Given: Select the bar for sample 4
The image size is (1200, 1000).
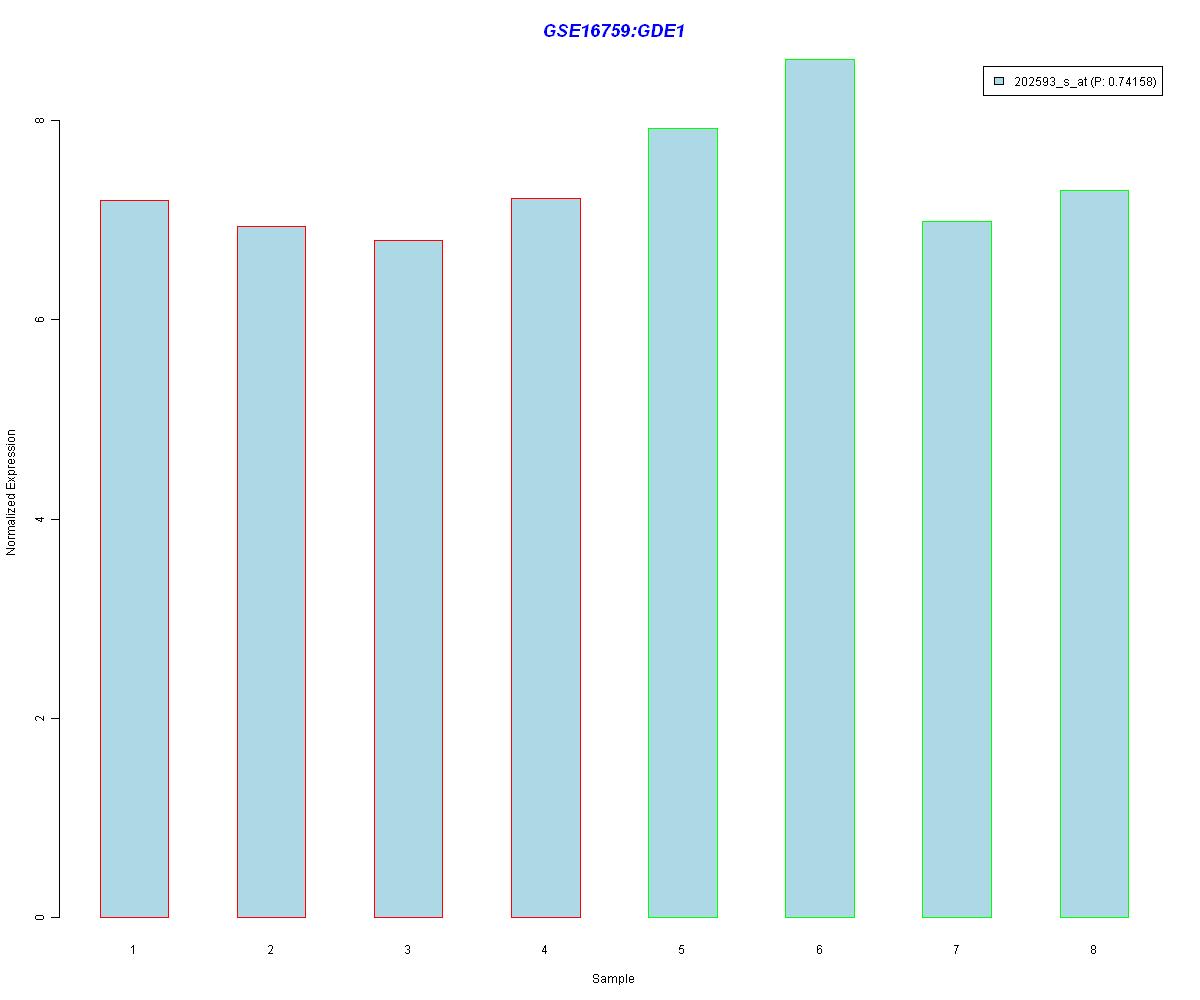Looking at the screenshot, I should pyautogui.click(x=546, y=558).
